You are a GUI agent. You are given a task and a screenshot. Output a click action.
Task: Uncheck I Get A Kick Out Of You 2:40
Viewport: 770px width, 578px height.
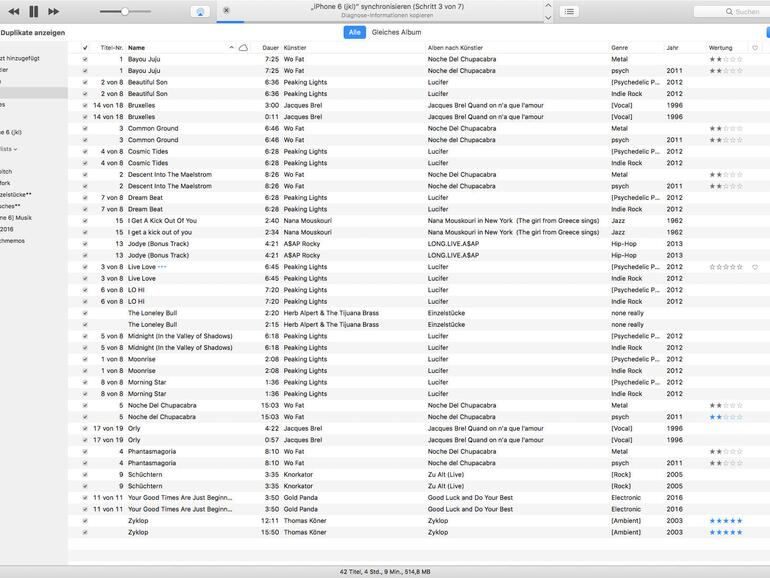click(x=85, y=221)
